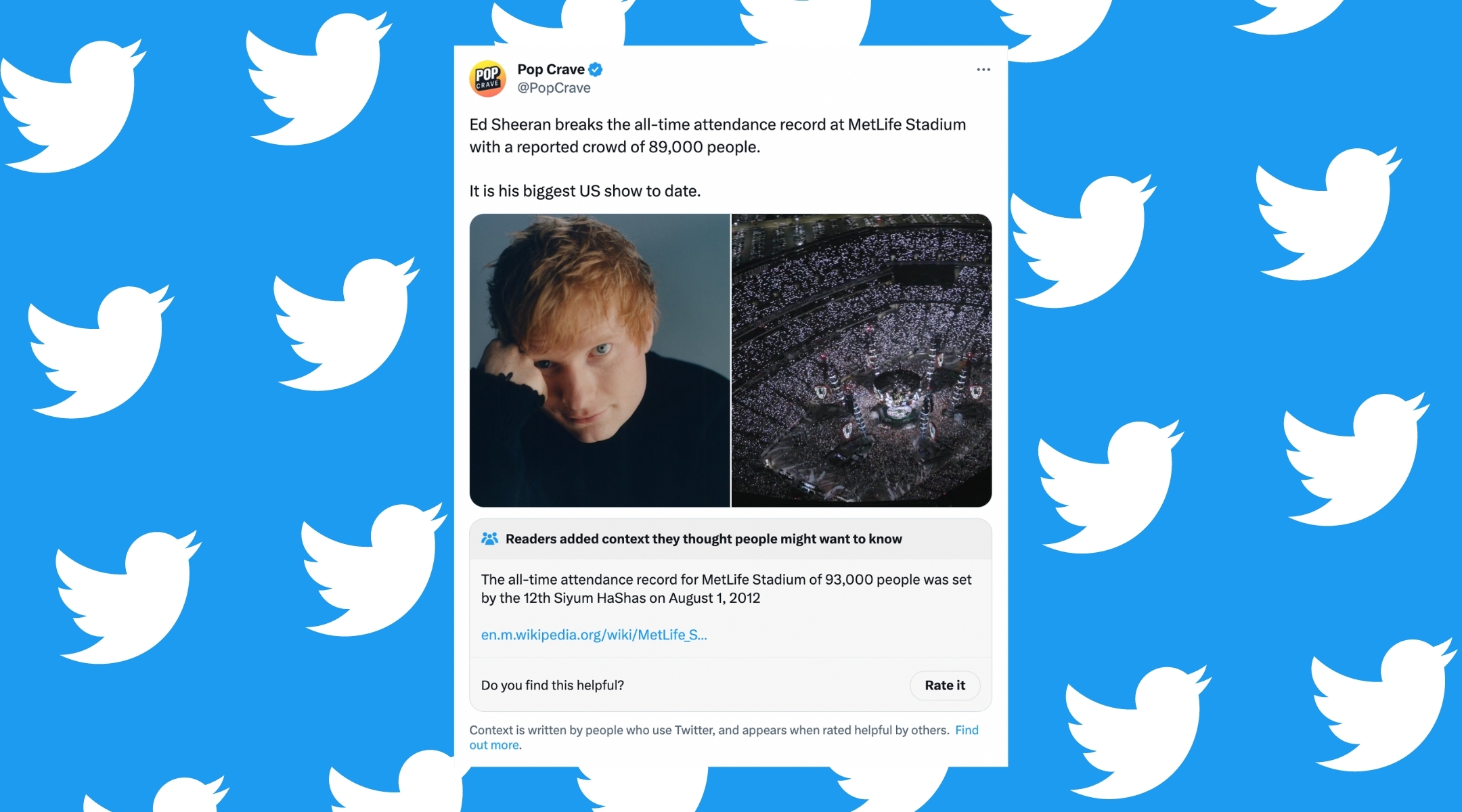Click the @PopCrave handle
The height and width of the screenshot is (812, 1462).
pos(554,88)
